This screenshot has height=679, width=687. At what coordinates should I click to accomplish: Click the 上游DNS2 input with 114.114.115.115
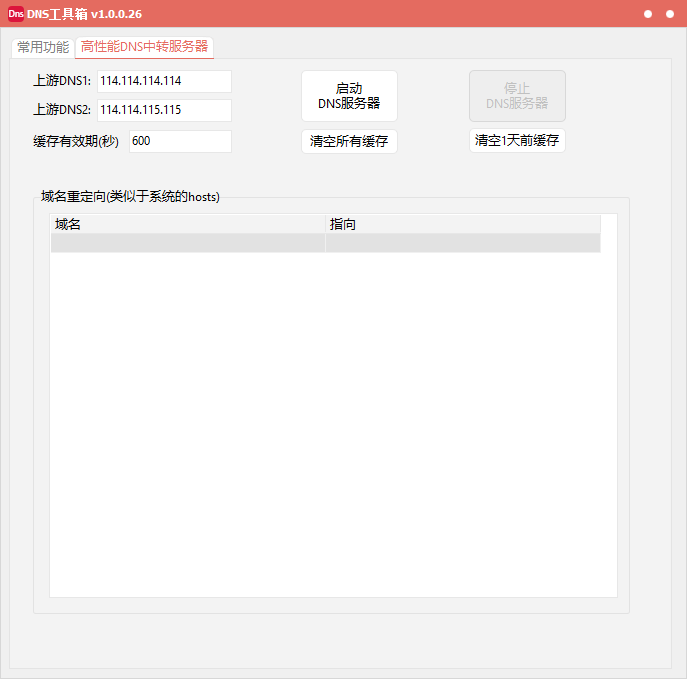point(164,110)
